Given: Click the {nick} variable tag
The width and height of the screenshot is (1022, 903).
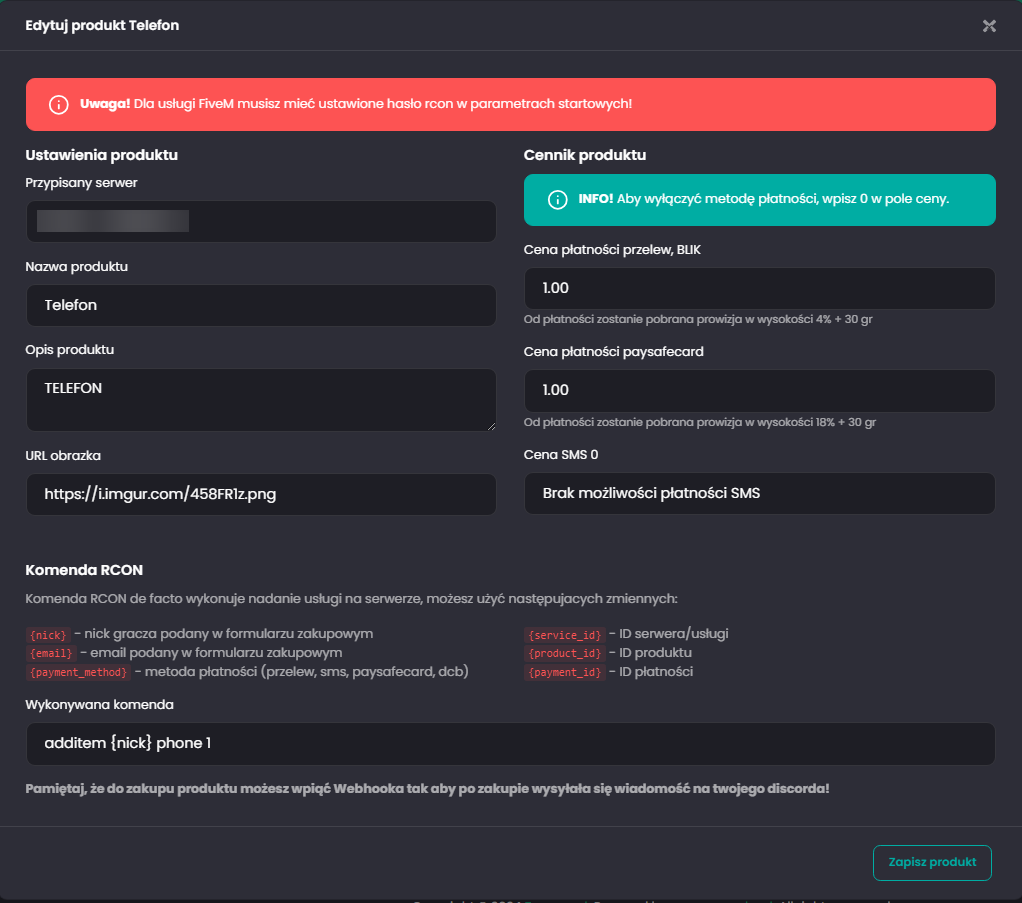Looking at the screenshot, I should coord(48,635).
